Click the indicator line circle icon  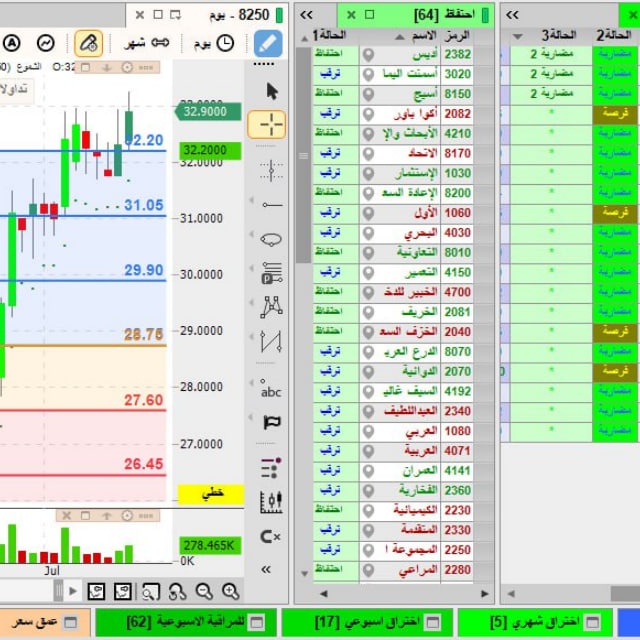click(45, 43)
